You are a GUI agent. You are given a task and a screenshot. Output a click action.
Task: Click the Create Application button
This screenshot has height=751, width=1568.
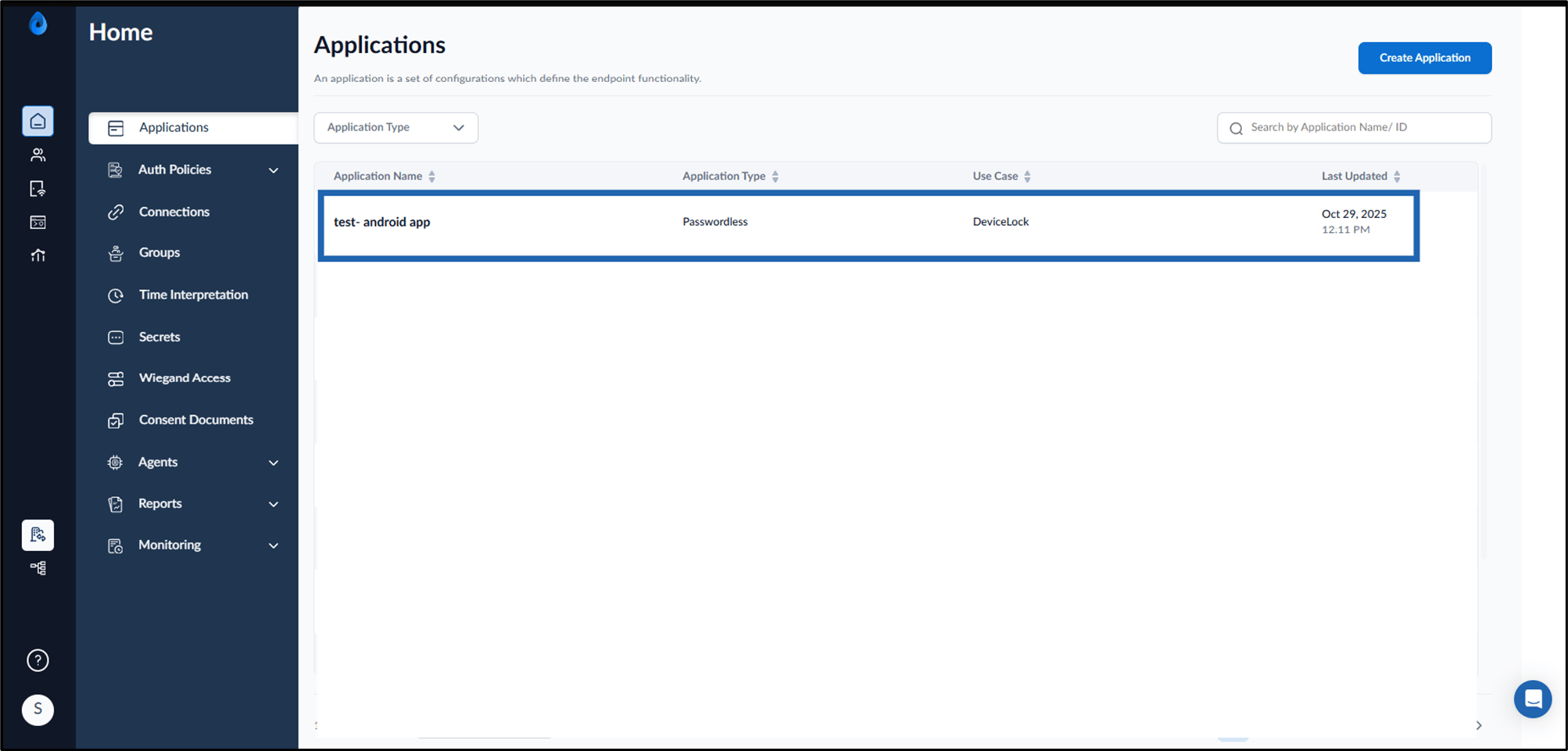tap(1424, 58)
